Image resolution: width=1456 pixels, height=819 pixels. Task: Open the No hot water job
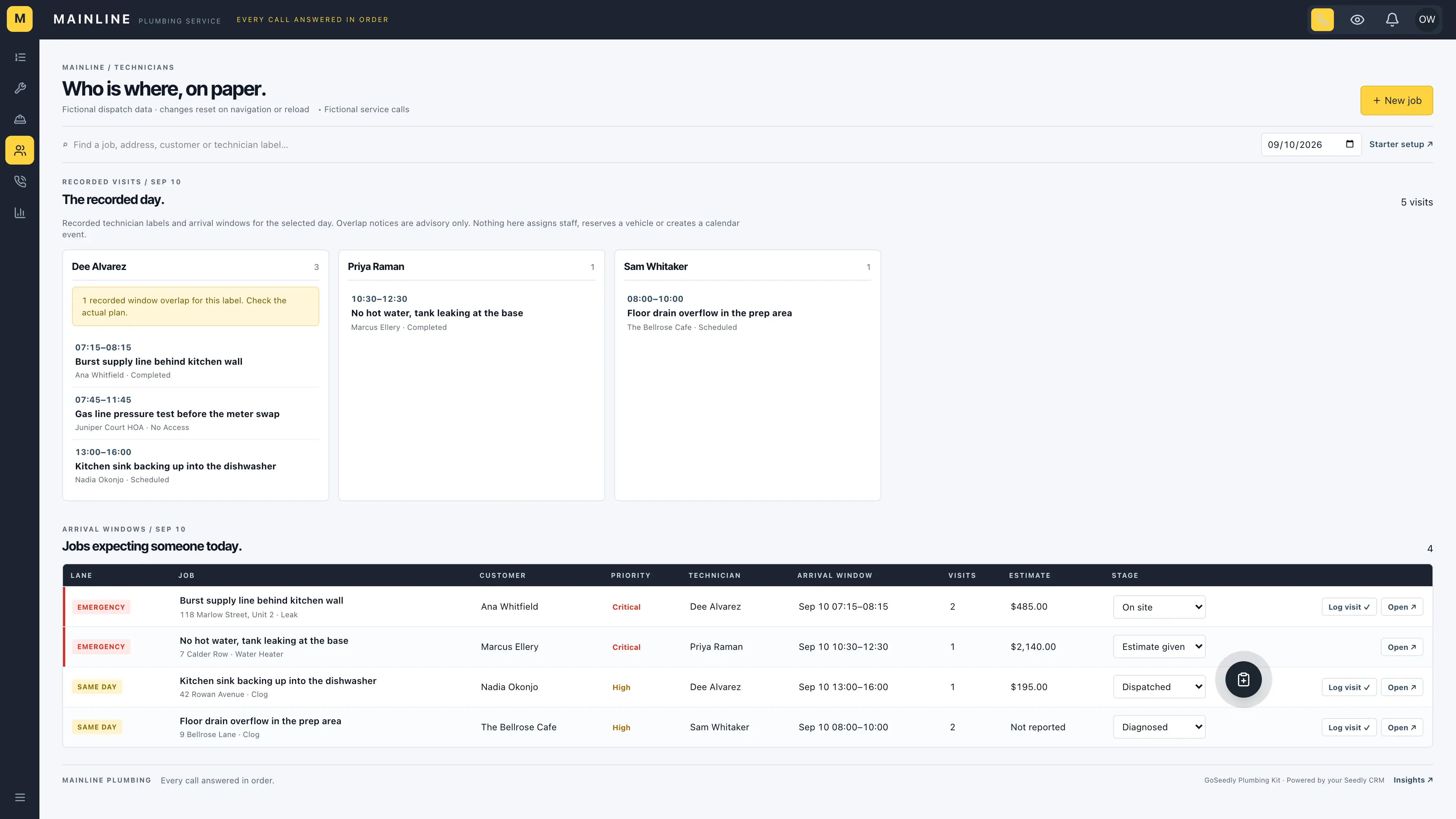(x=1402, y=647)
